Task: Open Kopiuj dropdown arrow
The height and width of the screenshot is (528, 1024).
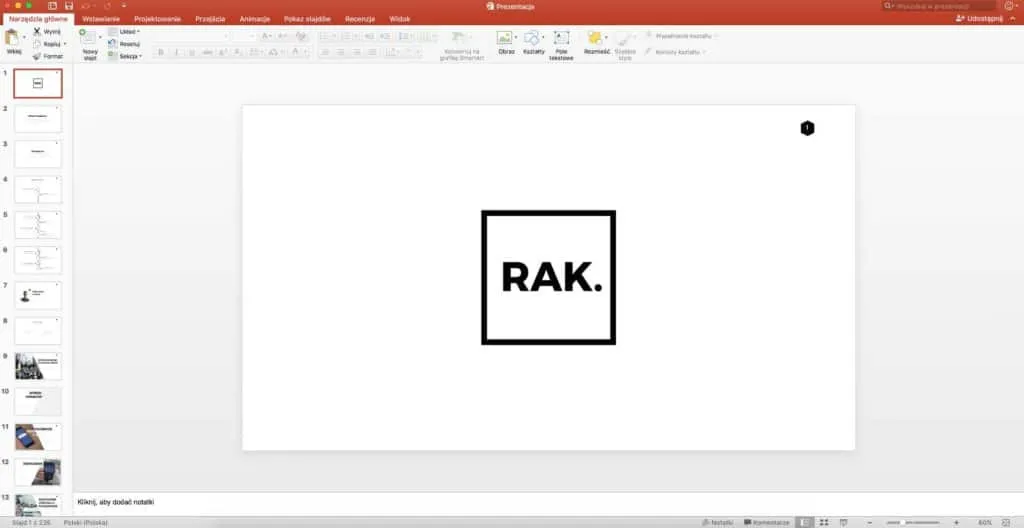Action: point(65,44)
